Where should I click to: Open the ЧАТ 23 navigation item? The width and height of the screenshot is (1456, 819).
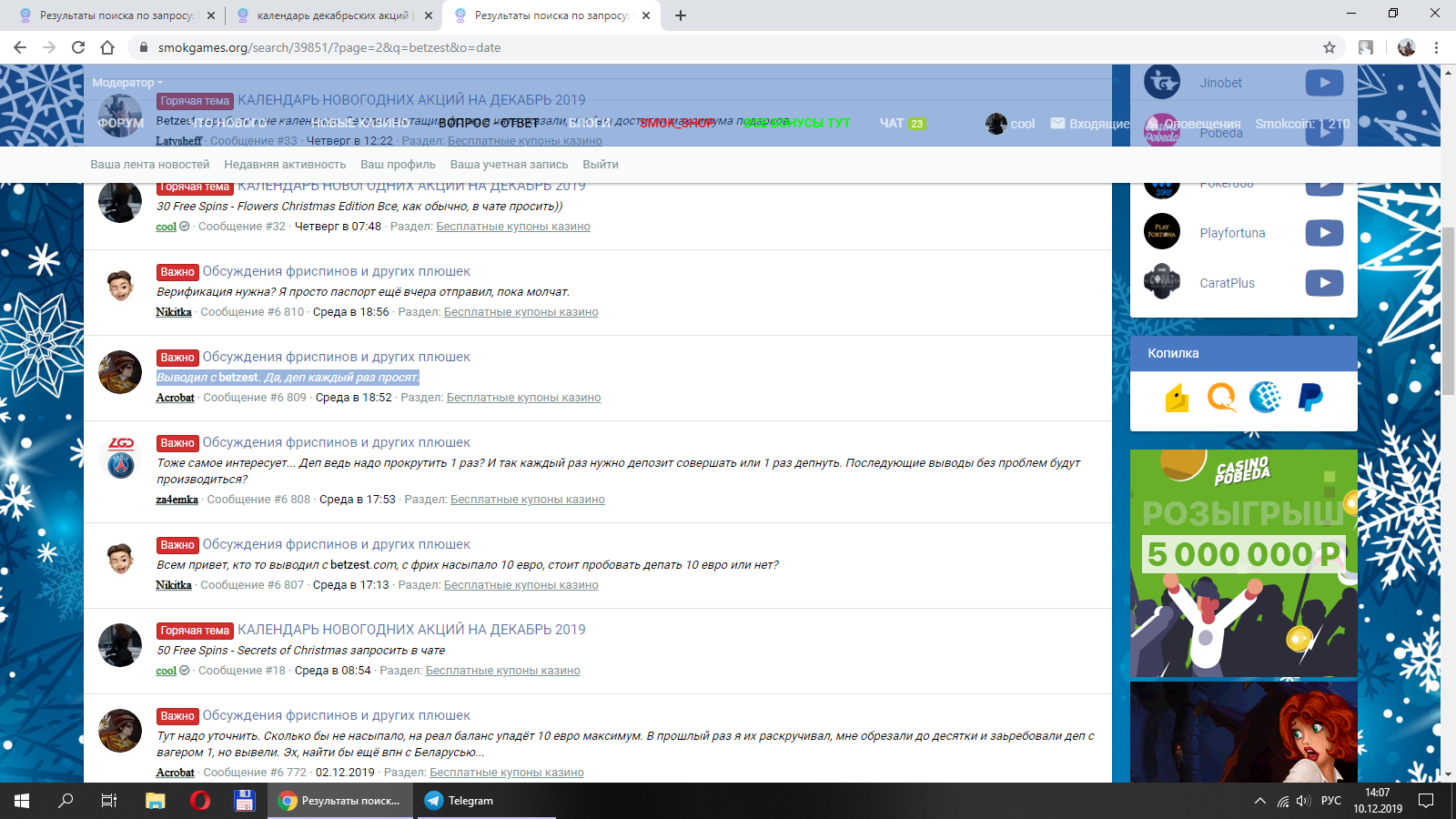click(x=902, y=123)
